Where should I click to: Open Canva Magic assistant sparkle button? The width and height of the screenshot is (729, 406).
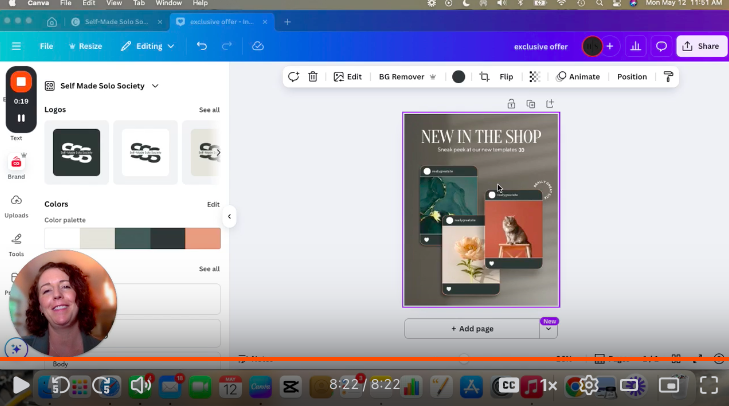[16, 349]
